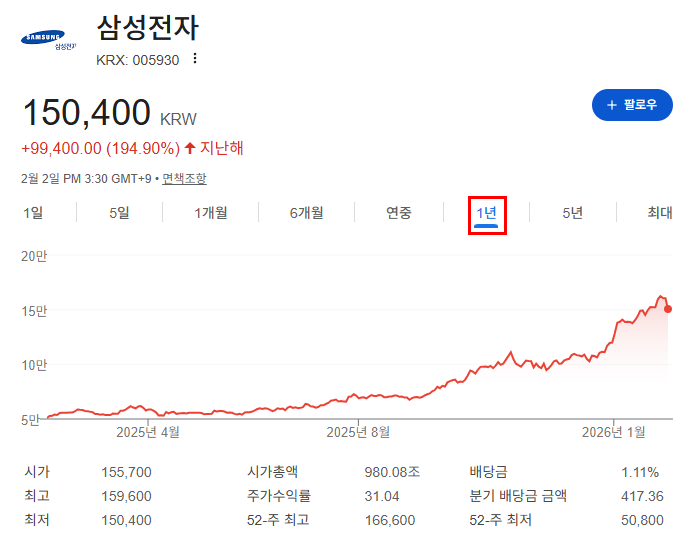Show the 최대 maximum range

[x=659, y=213]
